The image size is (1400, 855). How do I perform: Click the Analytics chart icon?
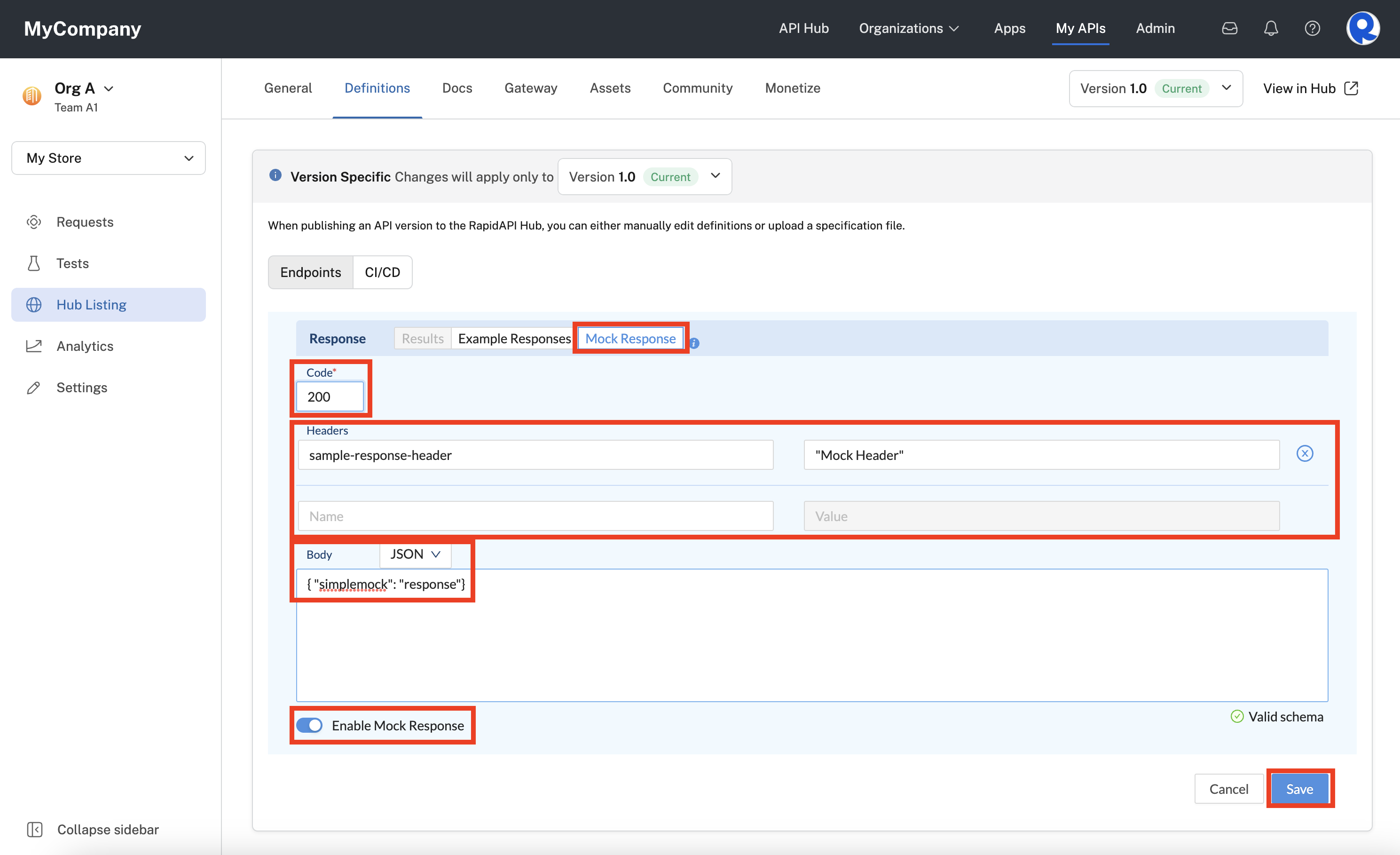point(34,346)
